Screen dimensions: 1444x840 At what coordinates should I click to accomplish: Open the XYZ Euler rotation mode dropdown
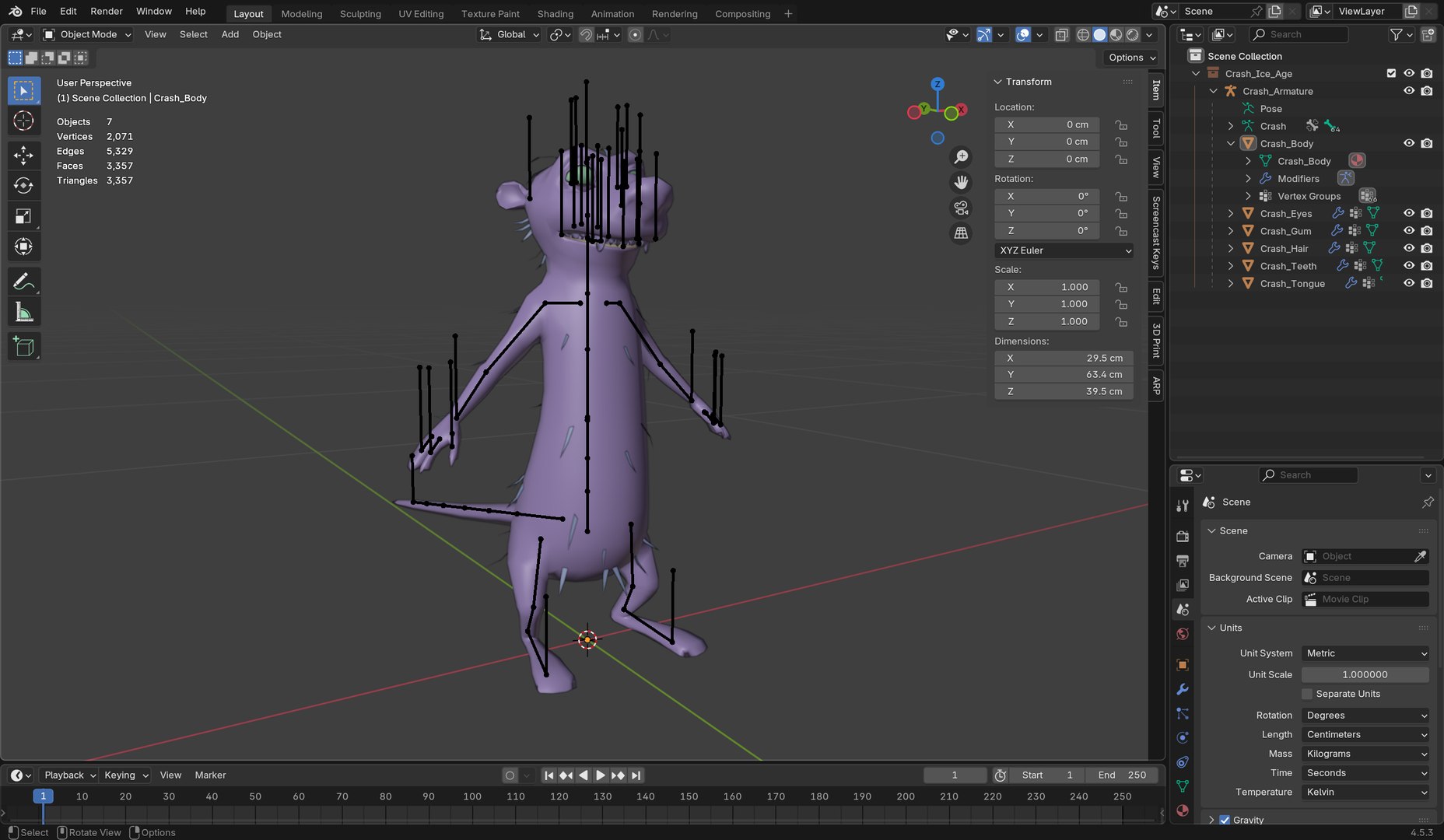[x=1064, y=250]
